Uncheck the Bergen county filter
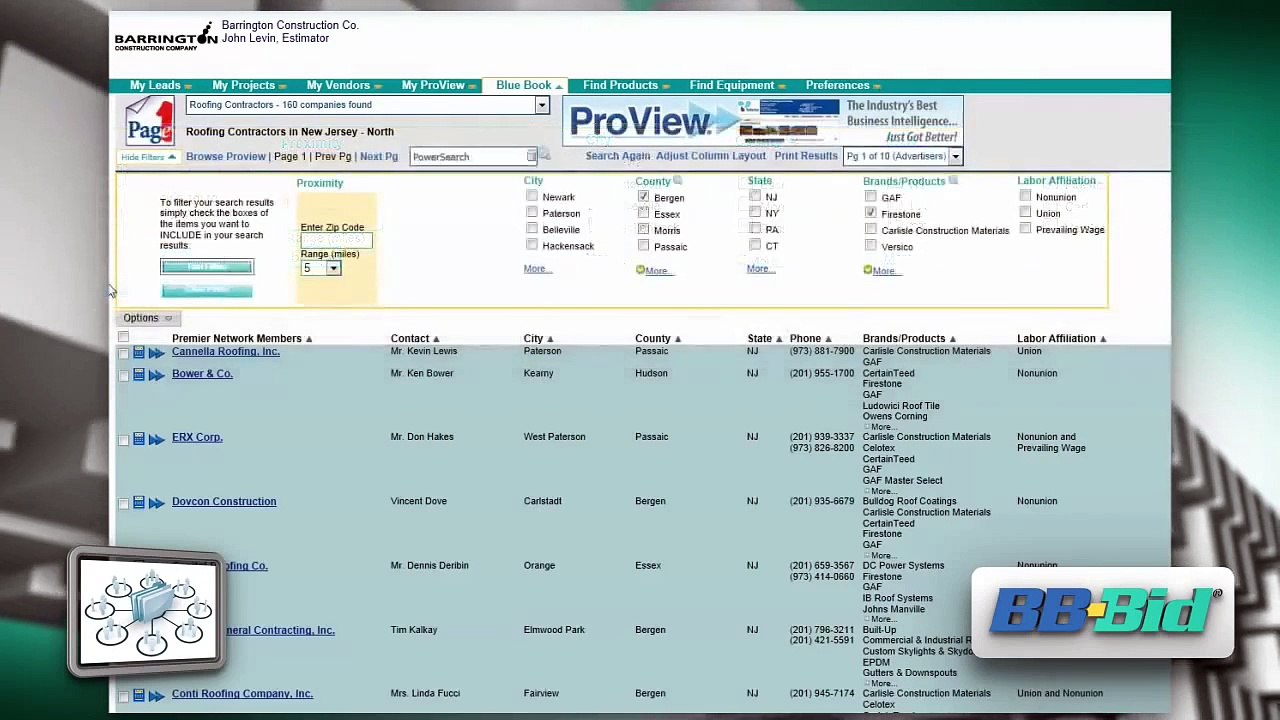Viewport: 1280px width, 720px height. 643,197
